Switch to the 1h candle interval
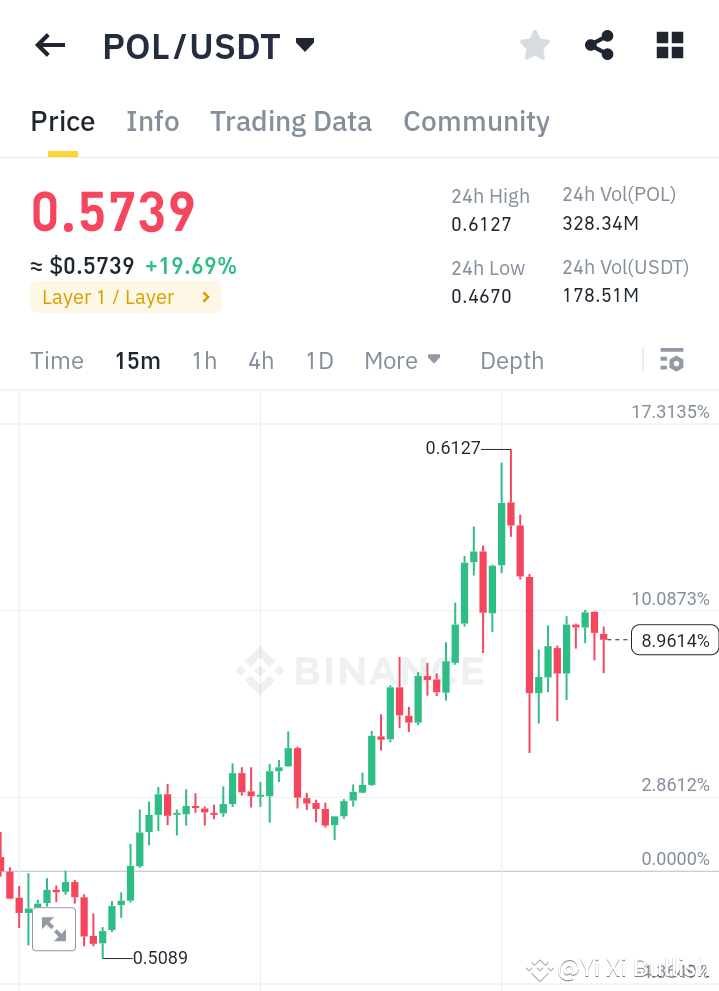Viewport: 719px width, 991px height. 204,360
